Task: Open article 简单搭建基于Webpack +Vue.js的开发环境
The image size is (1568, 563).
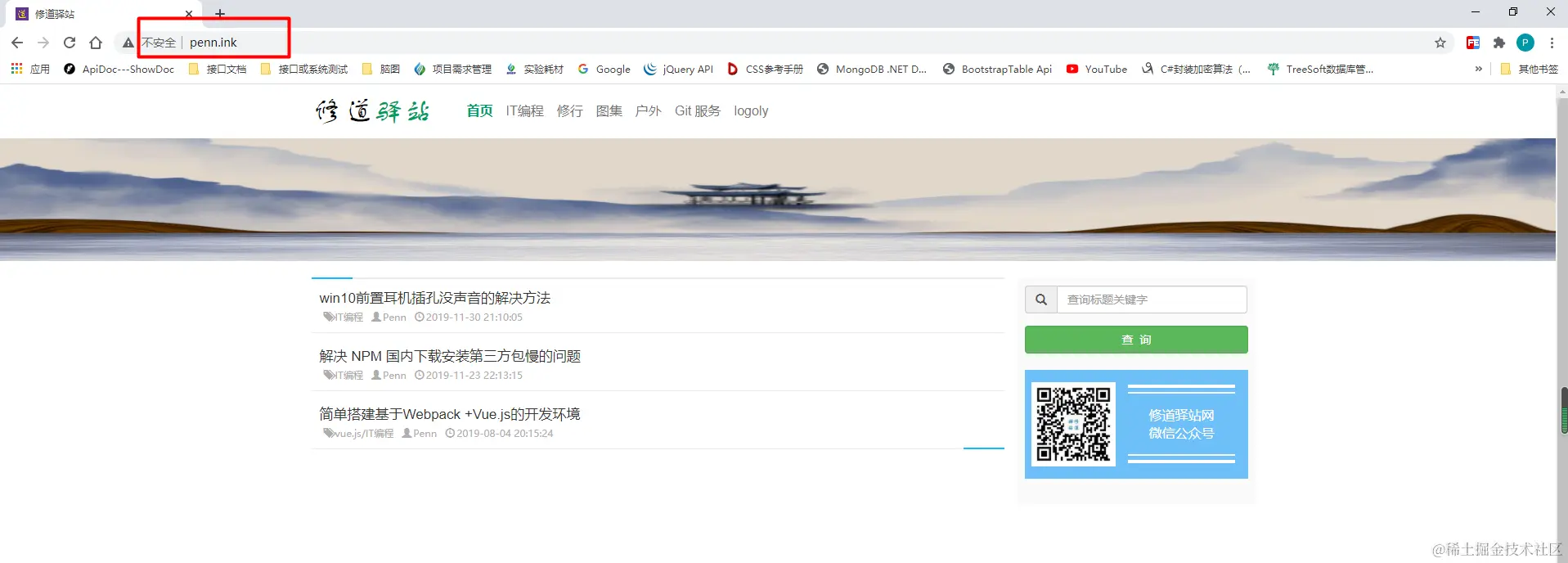Action: (x=450, y=414)
